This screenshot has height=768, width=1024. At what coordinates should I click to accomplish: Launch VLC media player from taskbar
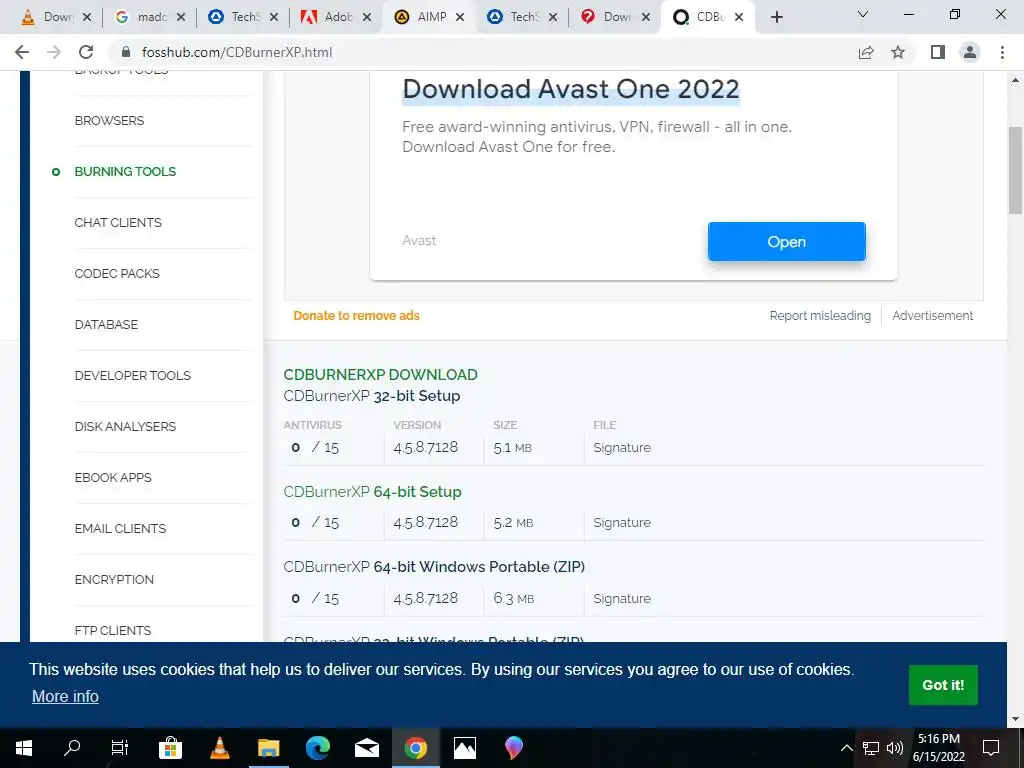pyautogui.click(x=219, y=748)
